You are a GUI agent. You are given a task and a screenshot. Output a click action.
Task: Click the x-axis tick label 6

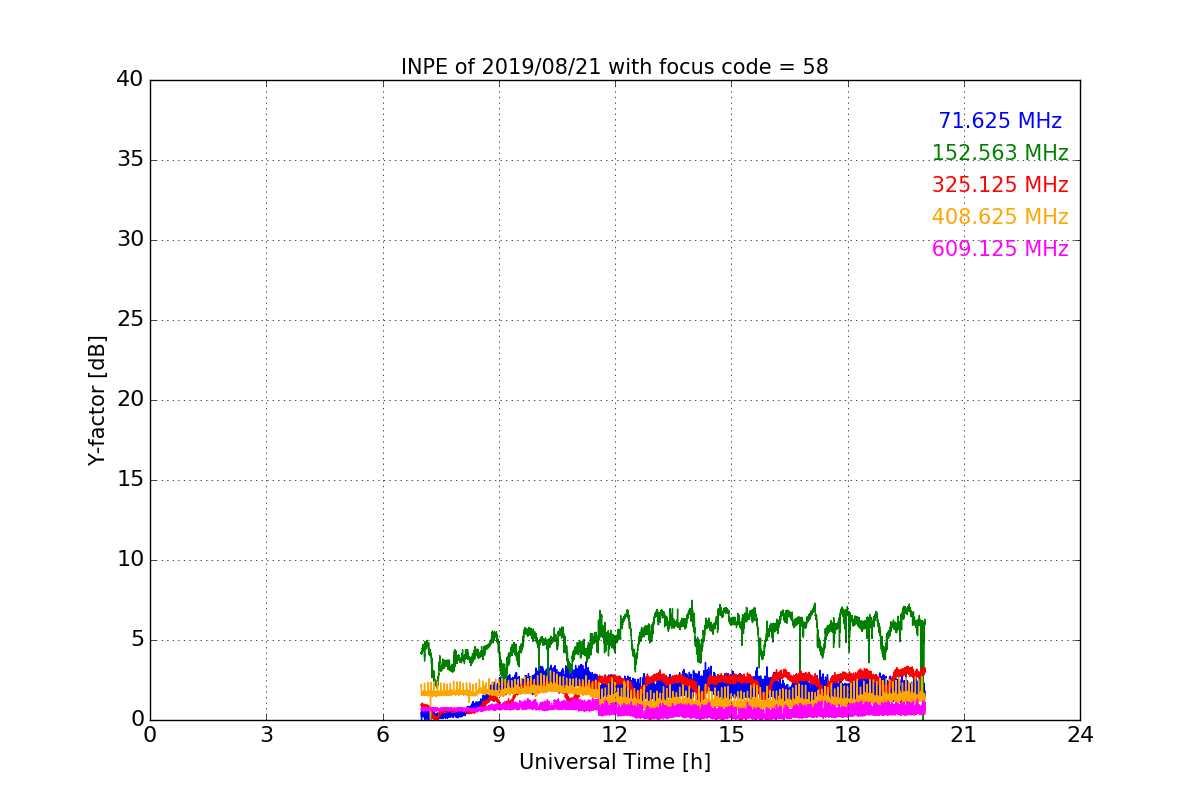[383, 734]
